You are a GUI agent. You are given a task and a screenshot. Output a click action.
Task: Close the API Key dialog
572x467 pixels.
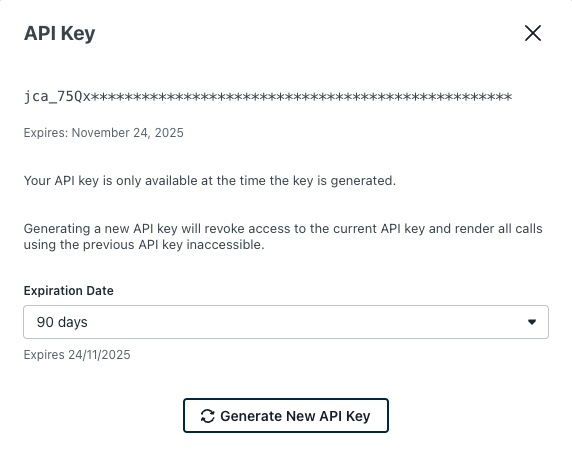[x=533, y=33]
